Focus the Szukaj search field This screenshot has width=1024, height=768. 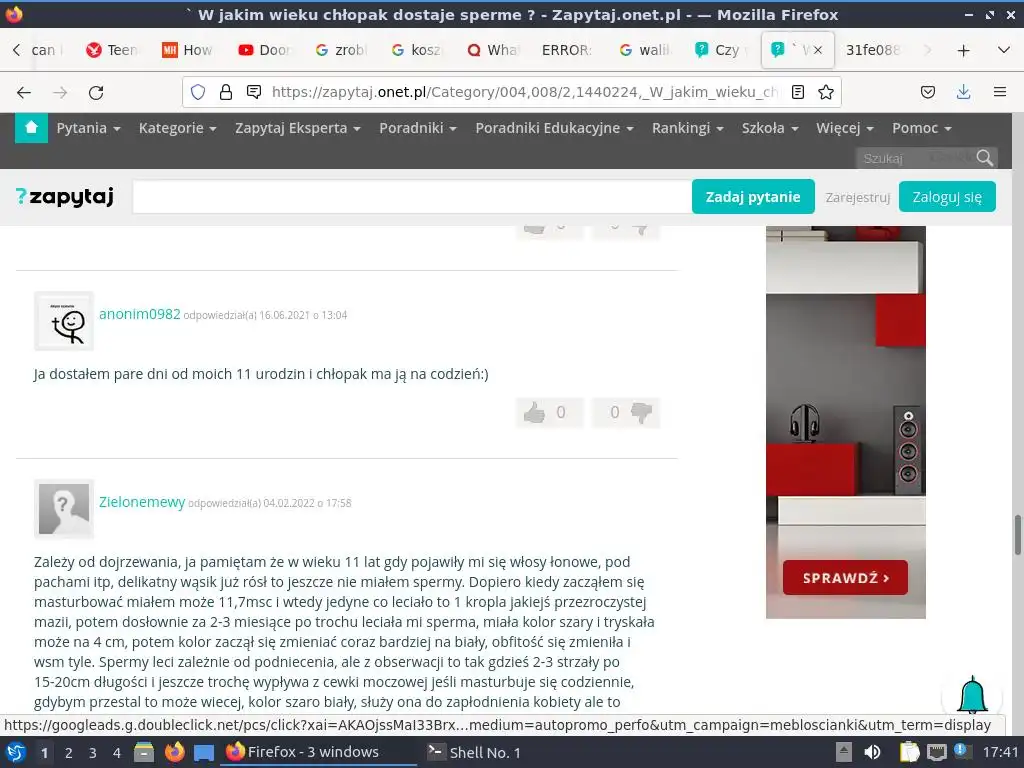(914, 158)
